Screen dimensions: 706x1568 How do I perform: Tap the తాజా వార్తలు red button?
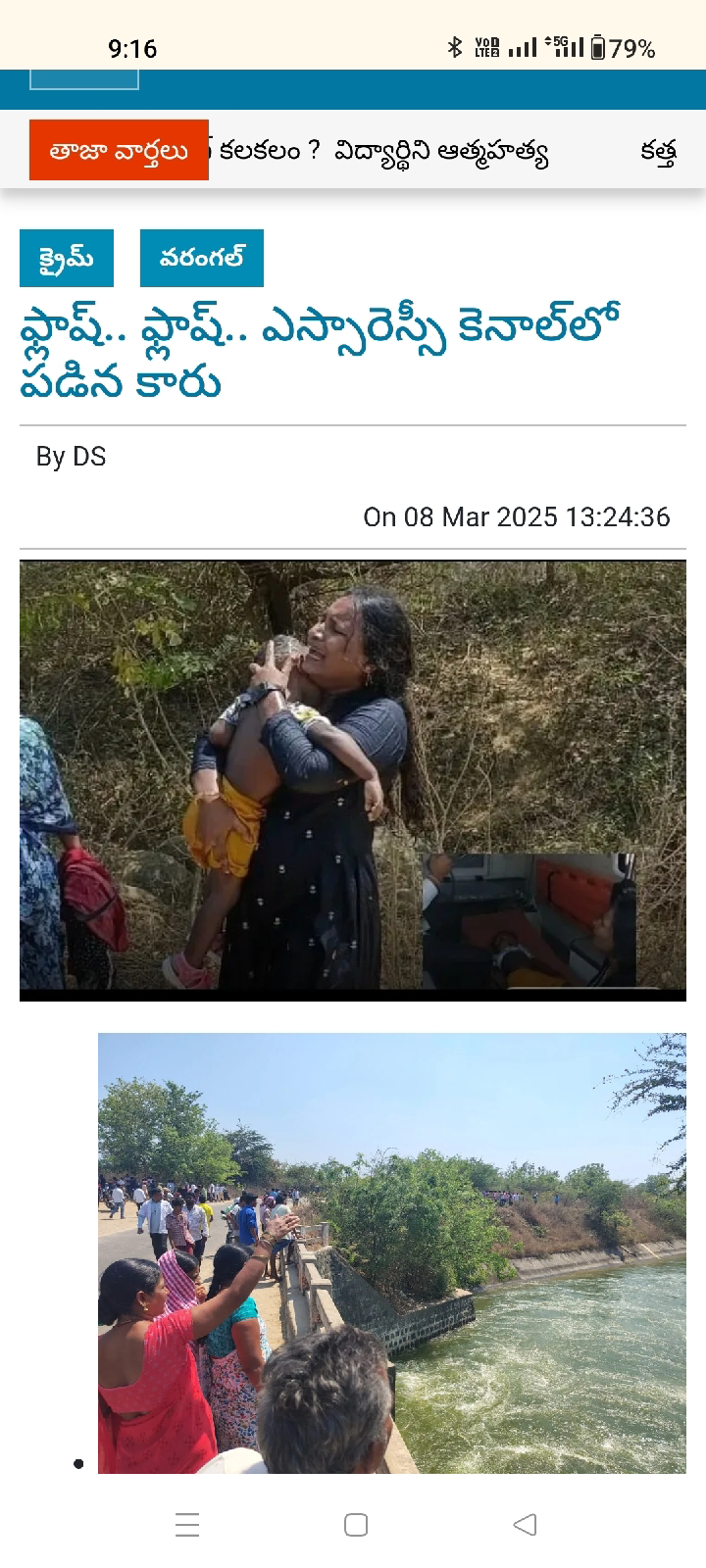119,150
